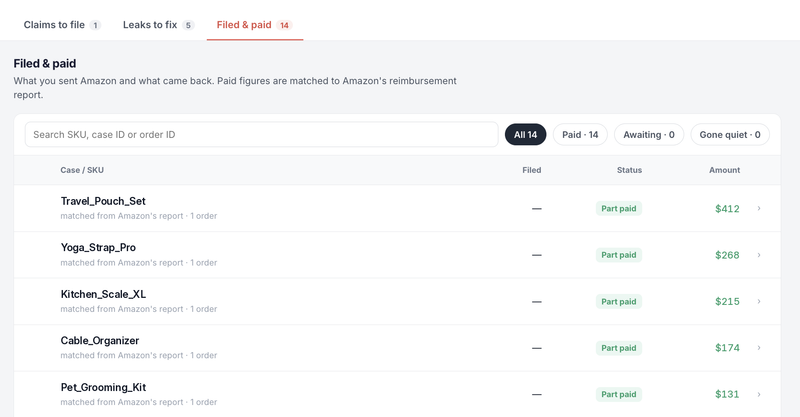Expand the Kitchen_Scale_XL row chevron
The height and width of the screenshot is (417, 800).
click(759, 301)
